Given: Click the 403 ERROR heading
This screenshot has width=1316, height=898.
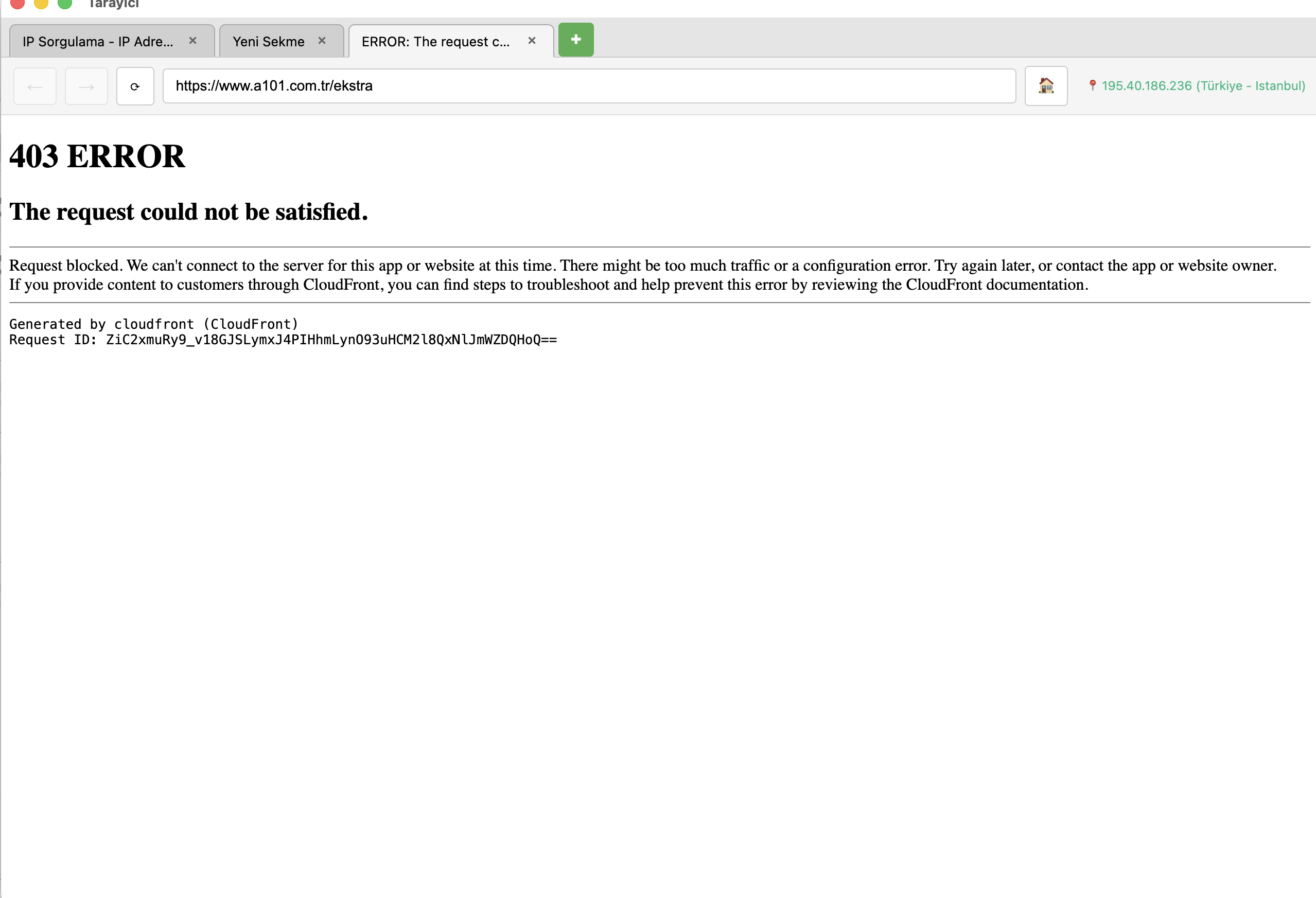Looking at the screenshot, I should point(97,156).
